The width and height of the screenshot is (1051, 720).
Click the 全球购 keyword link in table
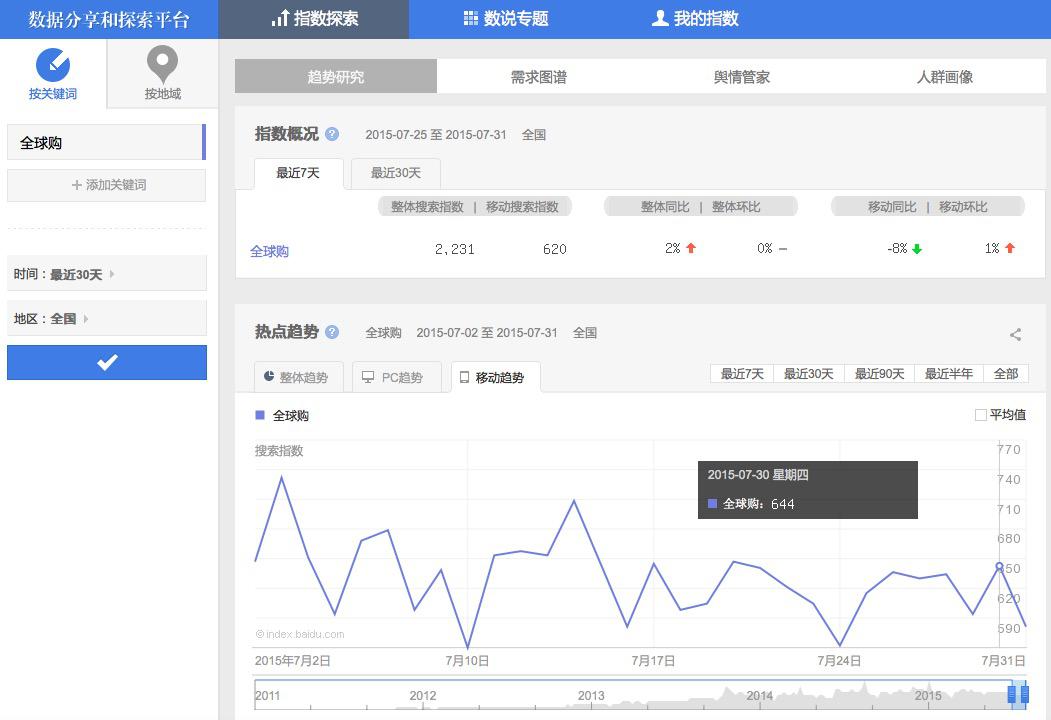[x=269, y=251]
